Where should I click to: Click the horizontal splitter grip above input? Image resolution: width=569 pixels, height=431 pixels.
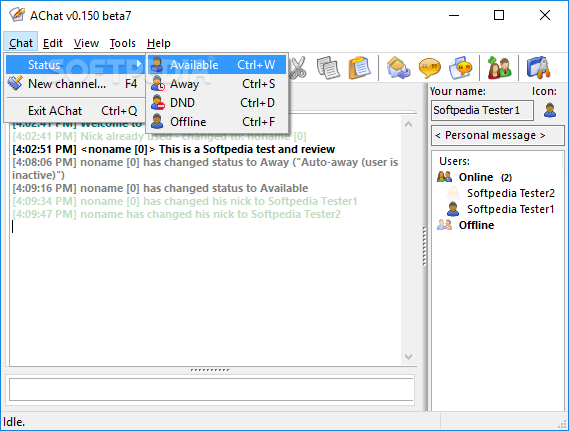[210, 370]
